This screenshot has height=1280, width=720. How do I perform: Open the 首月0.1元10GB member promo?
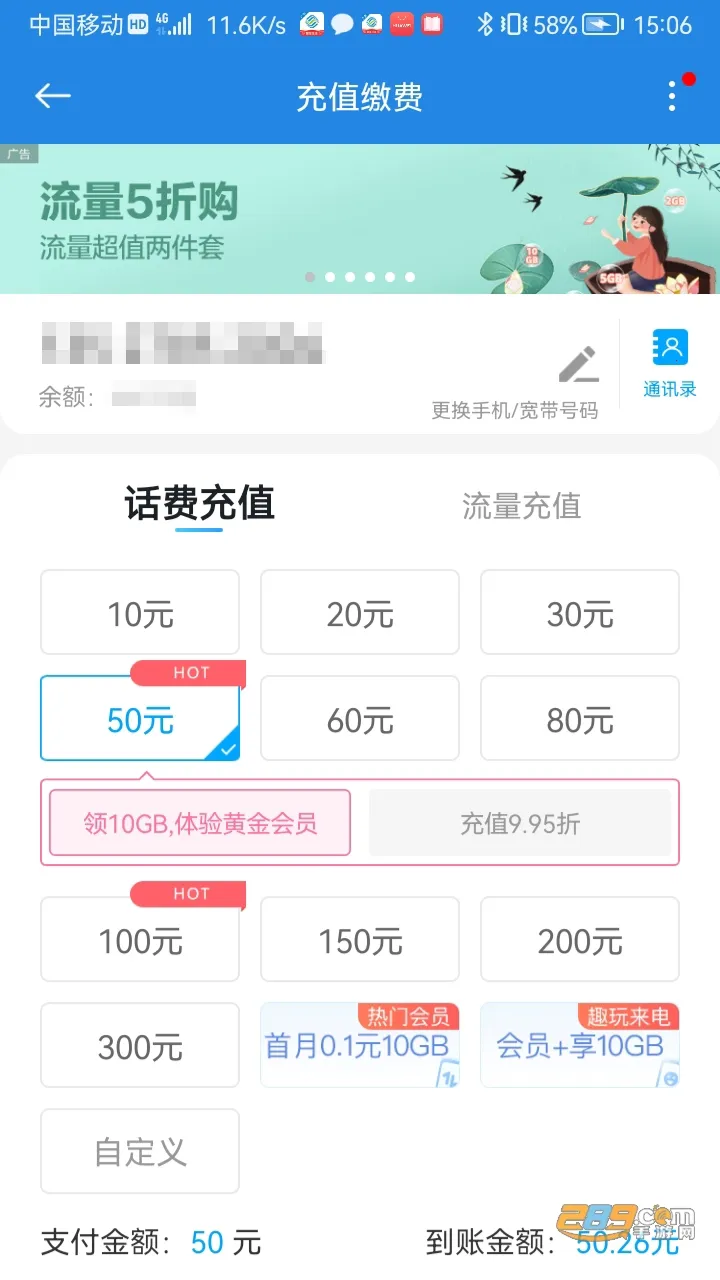tap(360, 1046)
